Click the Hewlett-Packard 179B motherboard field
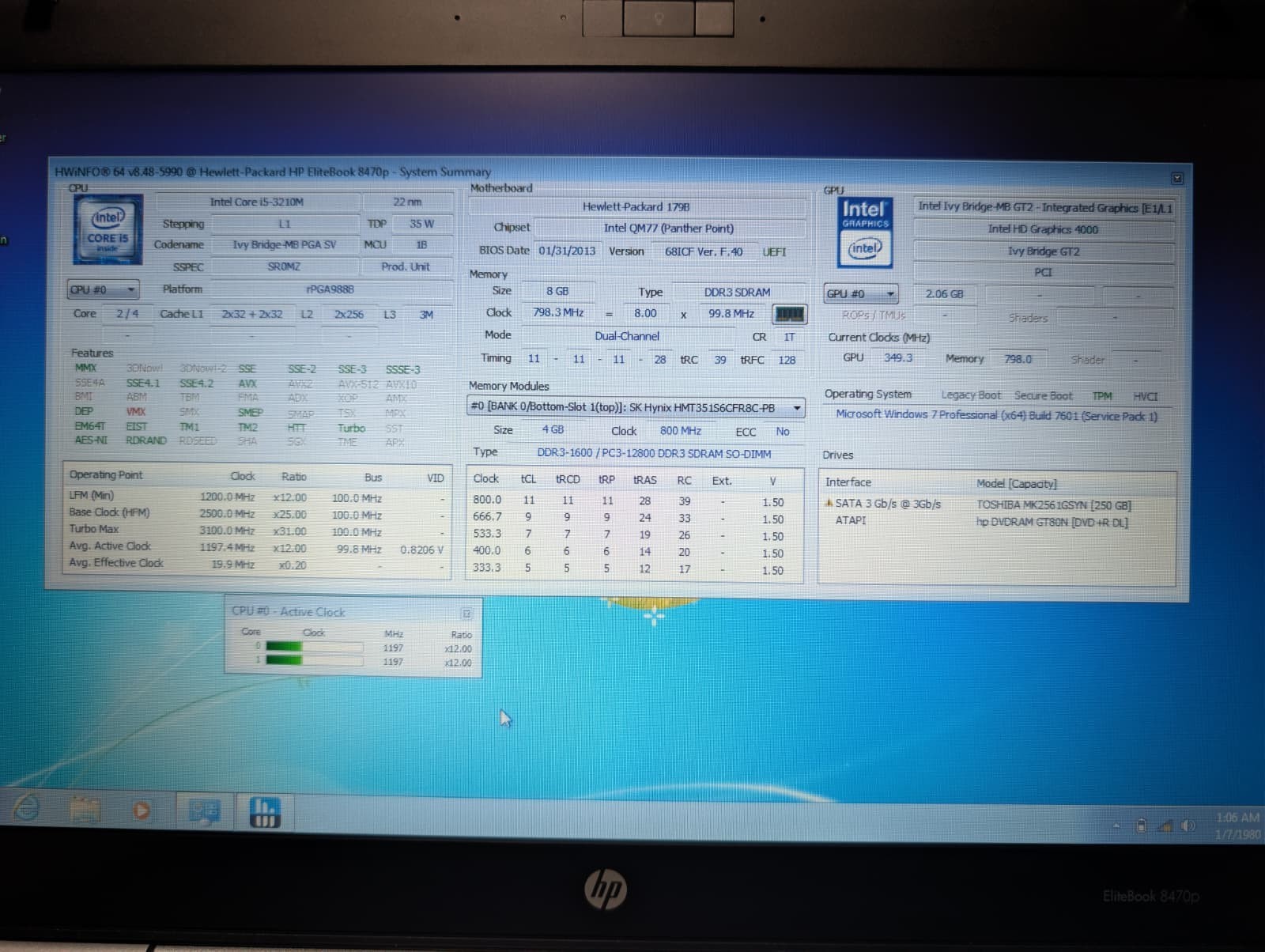The width and height of the screenshot is (1265, 952). (636, 206)
